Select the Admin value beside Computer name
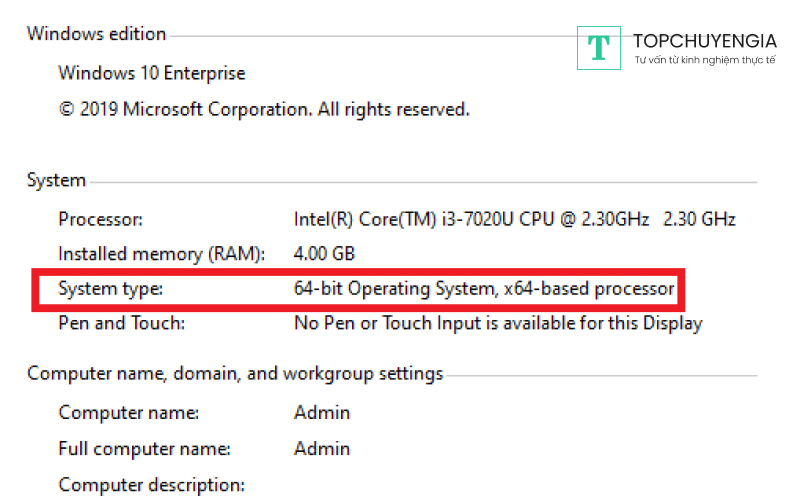Viewport: 800px width, 500px height. [x=322, y=412]
